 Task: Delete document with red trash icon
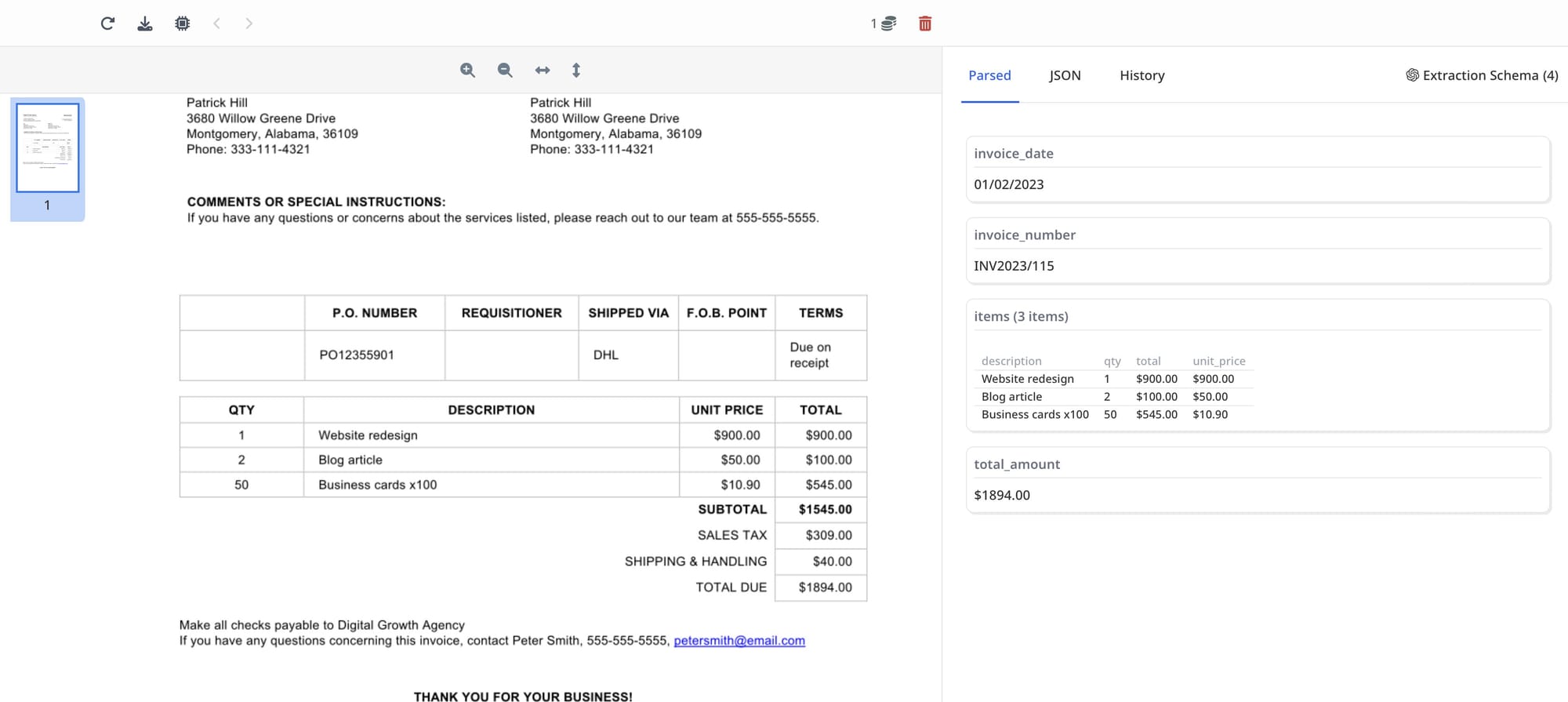coord(925,24)
